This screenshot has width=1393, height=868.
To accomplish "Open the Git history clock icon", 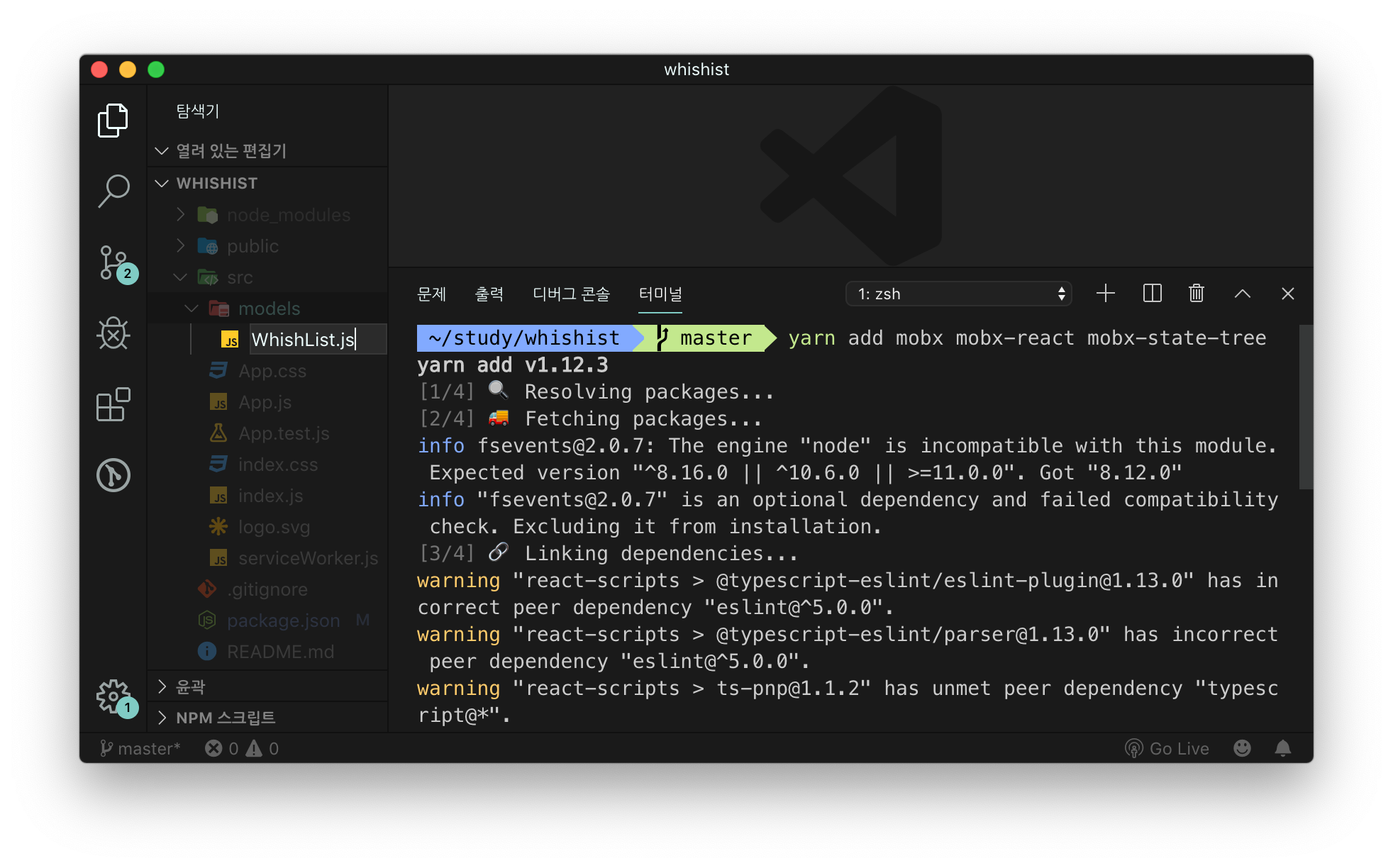I will pos(113,475).
